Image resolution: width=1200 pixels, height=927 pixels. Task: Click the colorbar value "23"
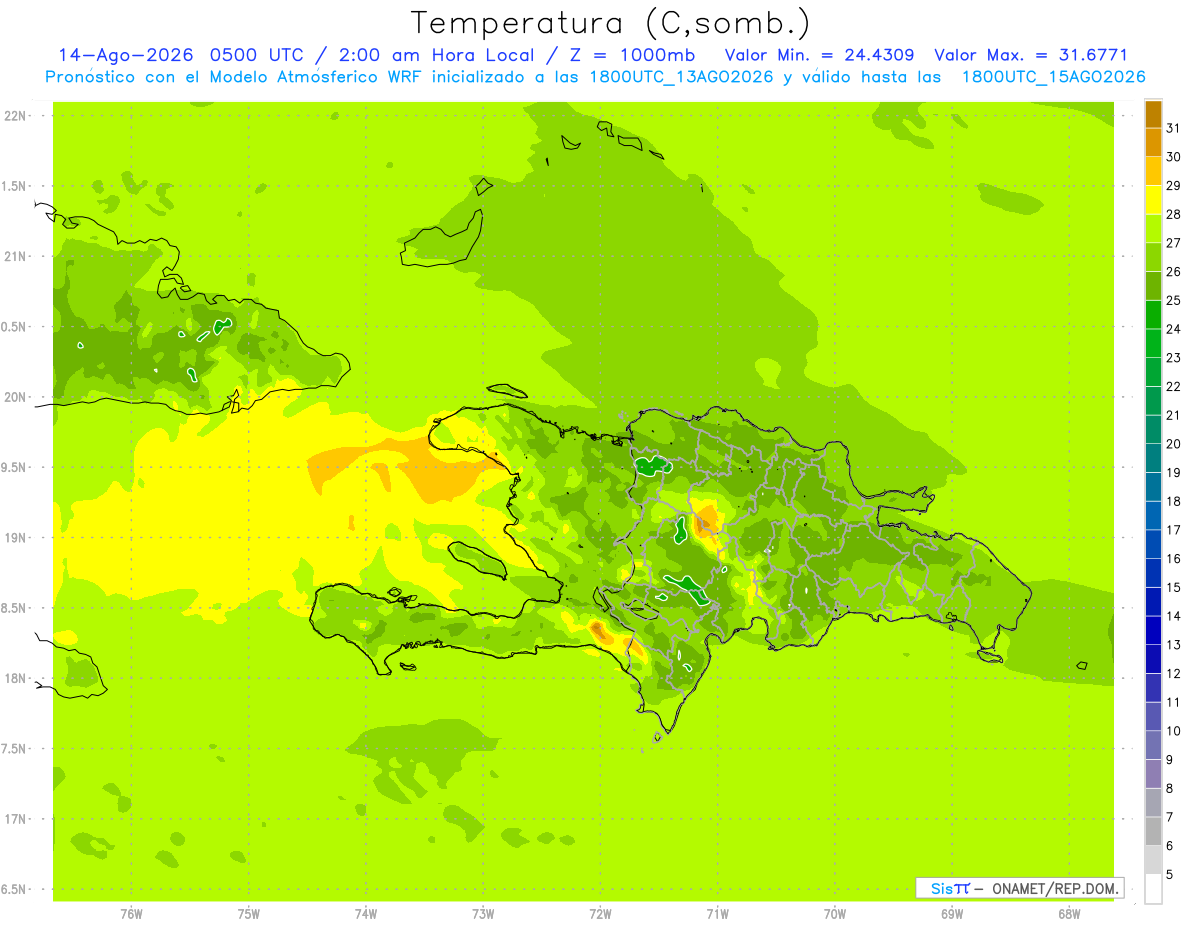[x=1175, y=358]
